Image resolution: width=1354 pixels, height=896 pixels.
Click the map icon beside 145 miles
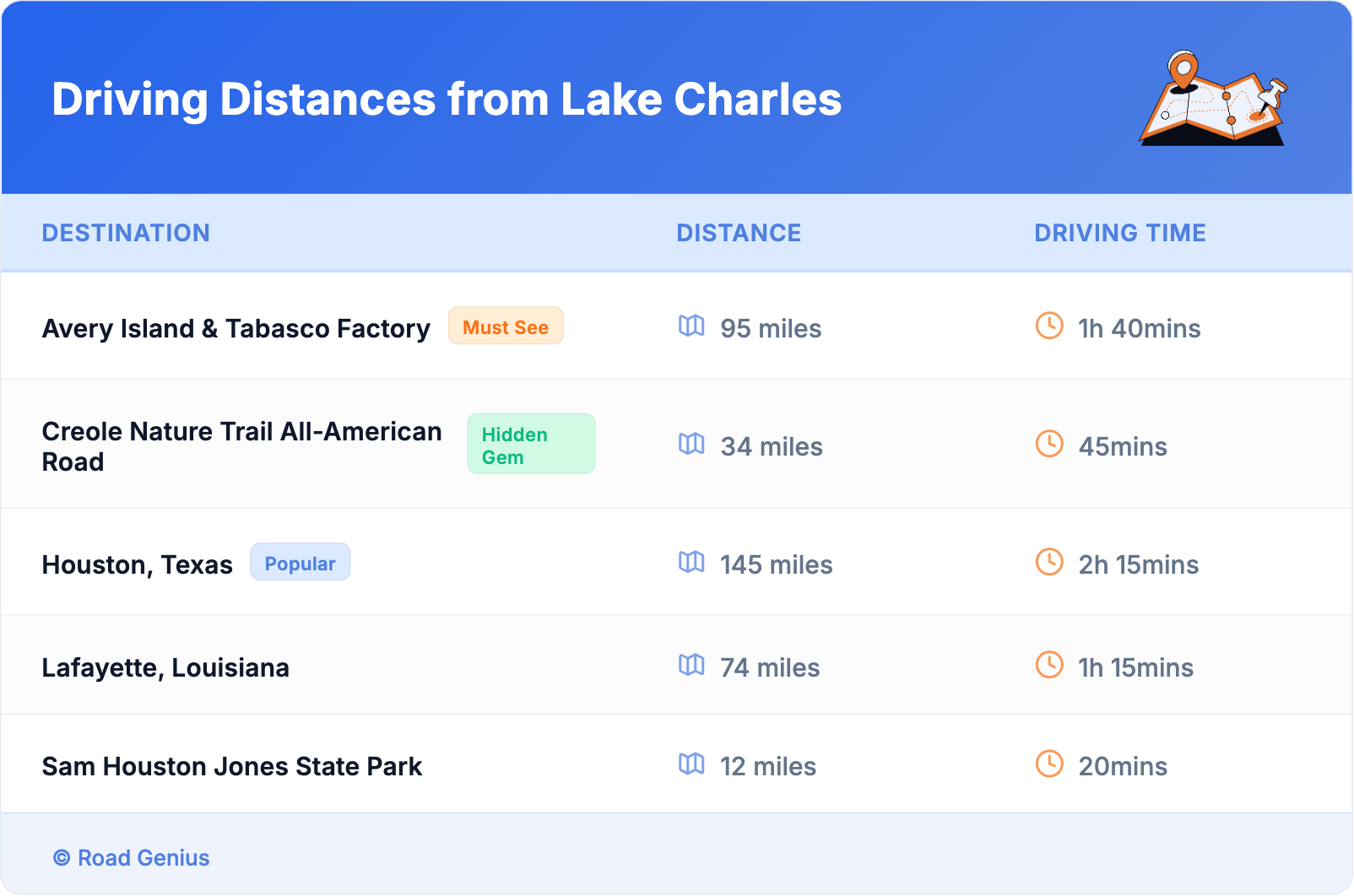(x=691, y=562)
